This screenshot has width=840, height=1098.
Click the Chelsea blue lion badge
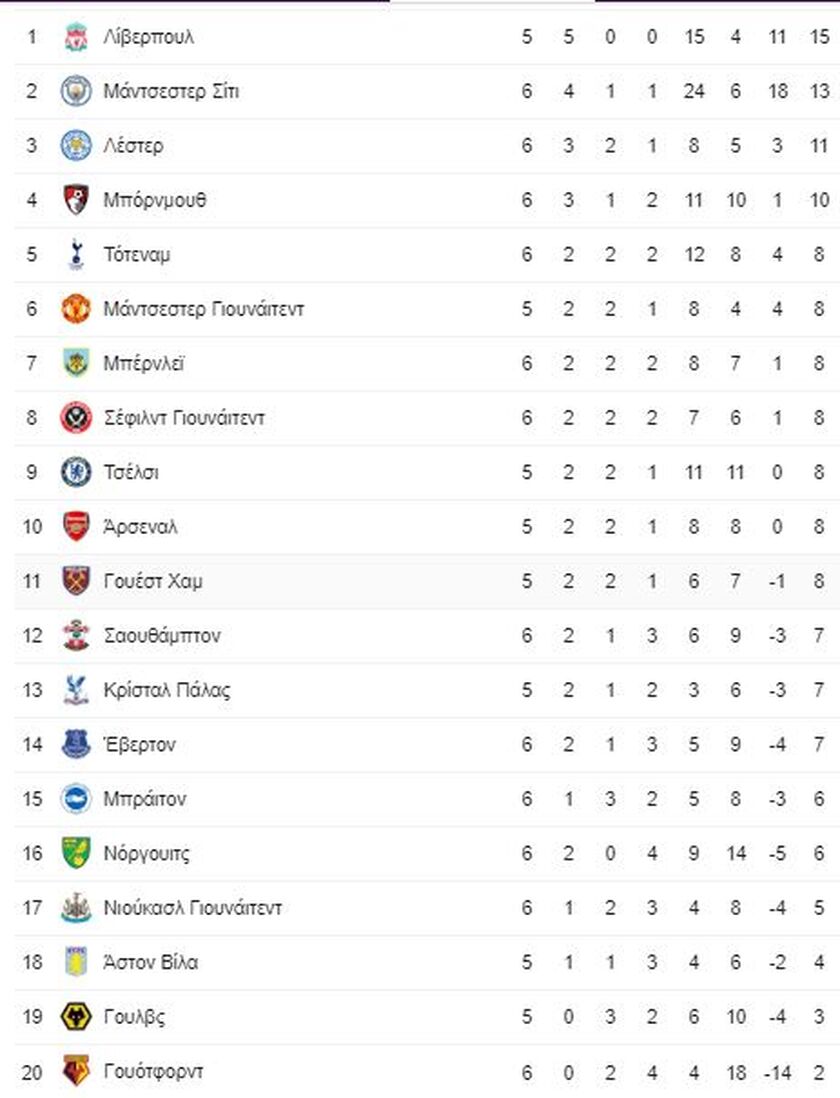coord(76,472)
